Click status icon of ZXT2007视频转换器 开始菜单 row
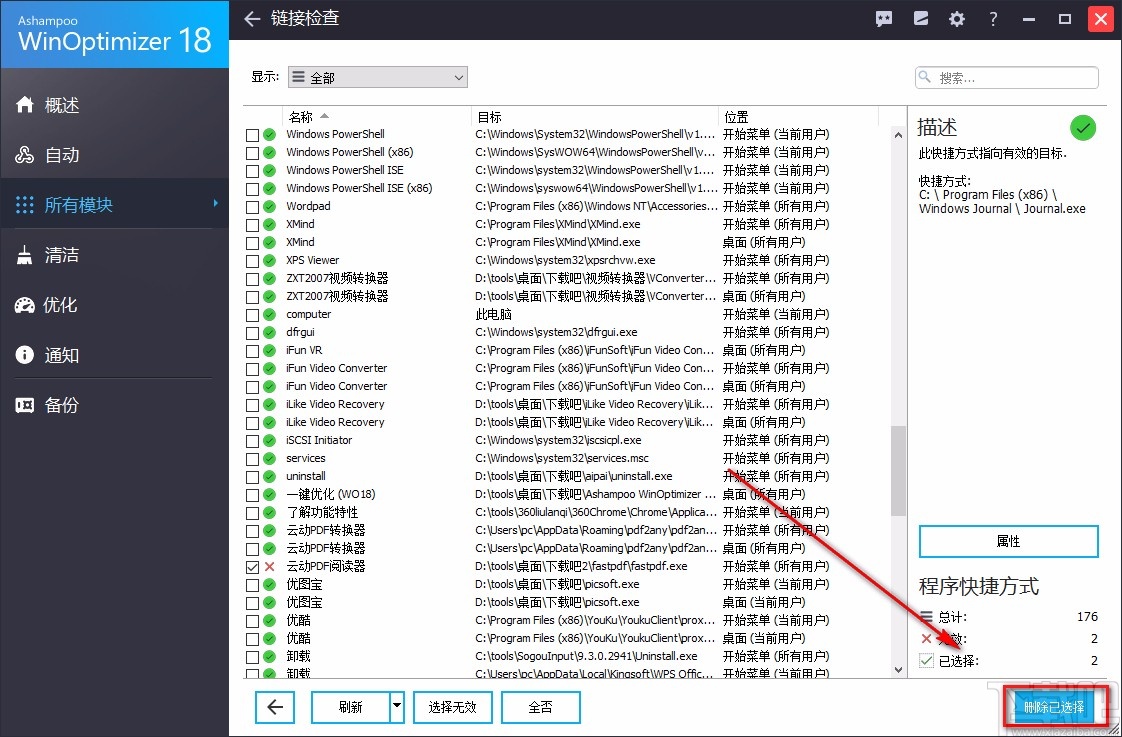The image size is (1122, 737). pyautogui.click(x=269, y=278)
